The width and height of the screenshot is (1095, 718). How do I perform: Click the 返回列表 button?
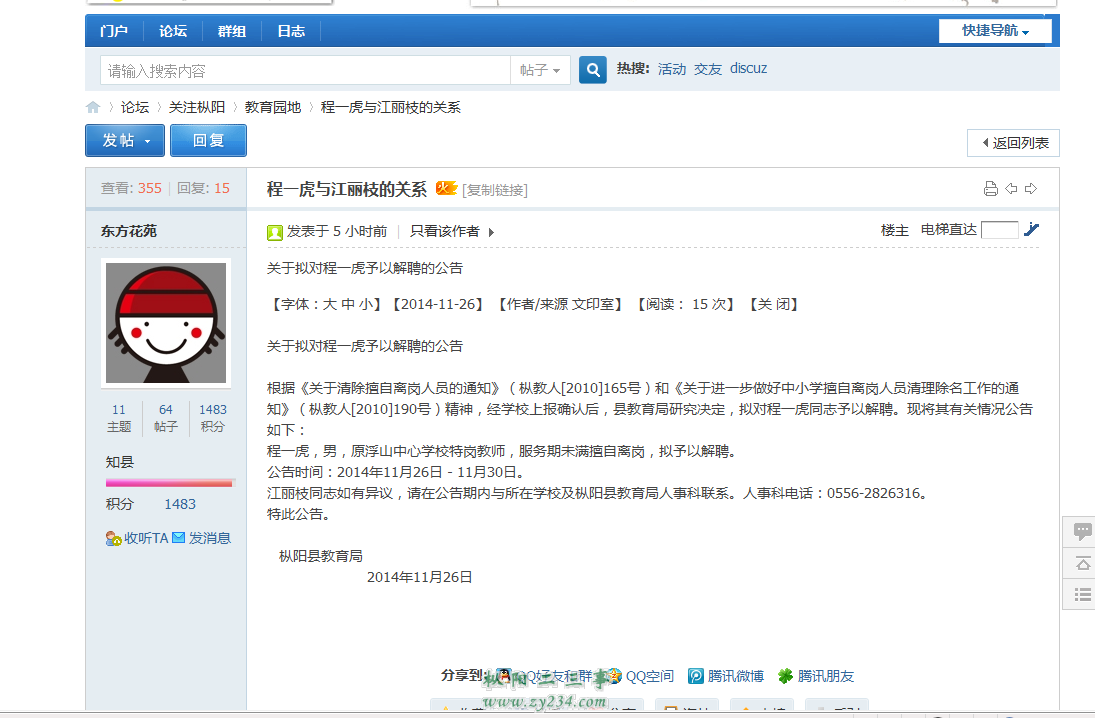click(x=1013, y=143)
